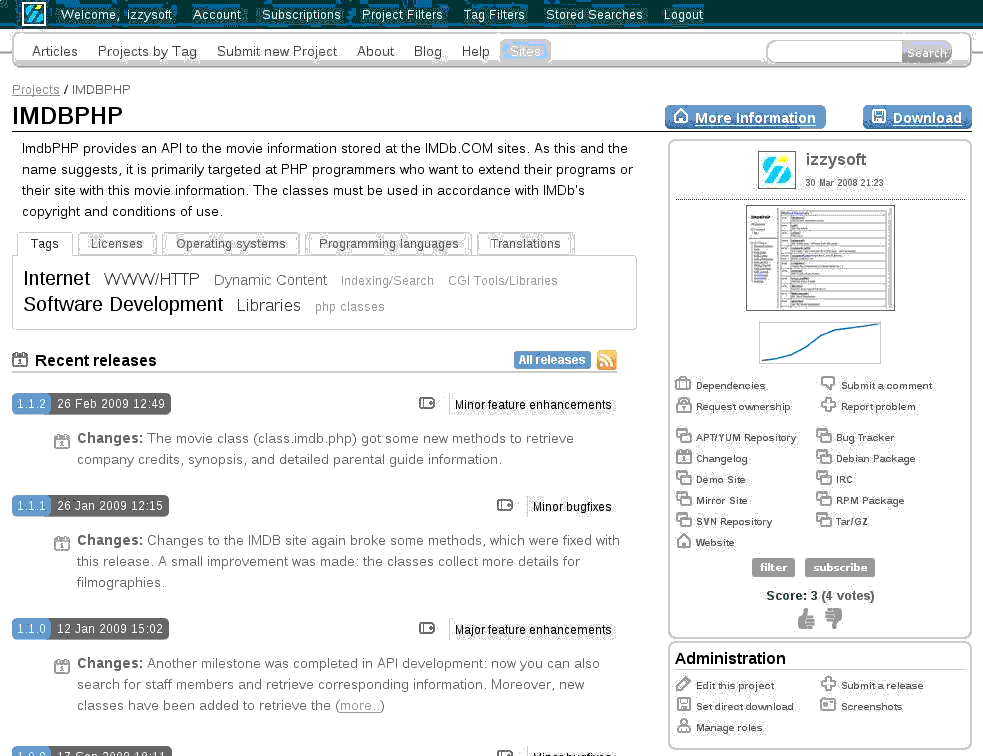Open Stored Searches in top bar
The width and height of the screenshot is (983, 756).
tap(594, 14)
